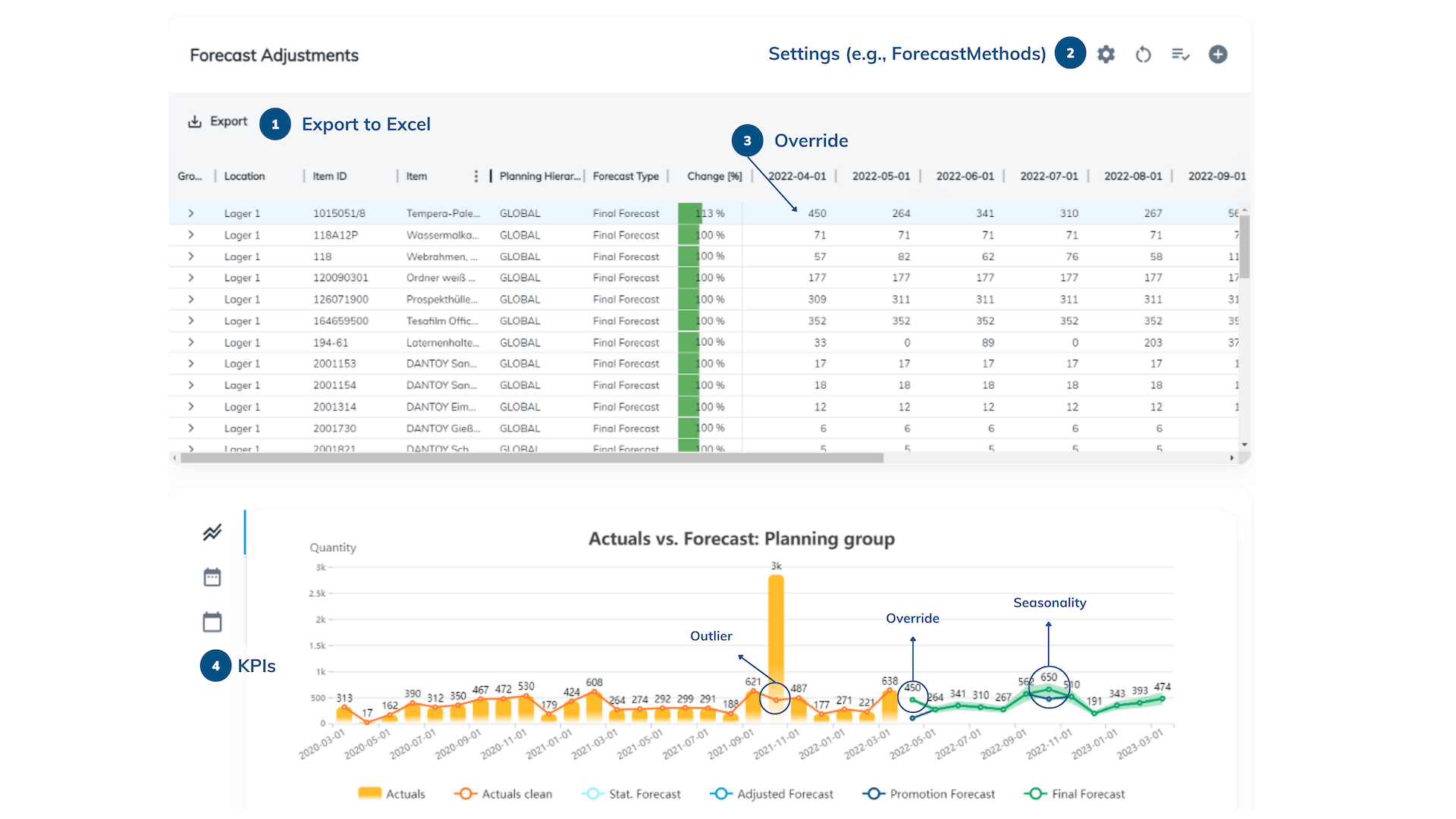Select the monthly calendar sidebar icon

click(212, 577)
